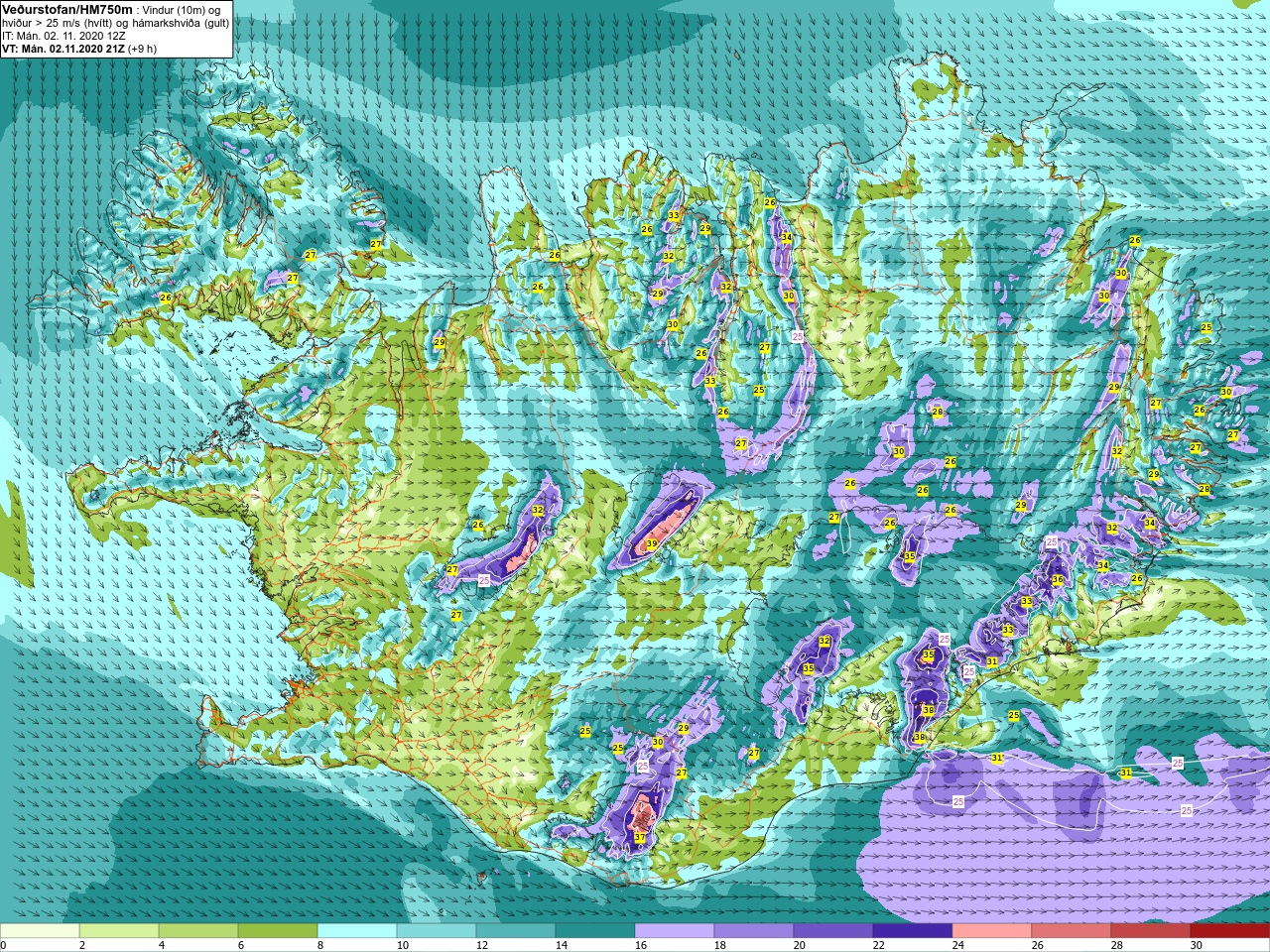Click the 'VT: Mán. 02.11.2020 21Z (+9 h)' valid time
1270x952 pixels.
(79, 49)
